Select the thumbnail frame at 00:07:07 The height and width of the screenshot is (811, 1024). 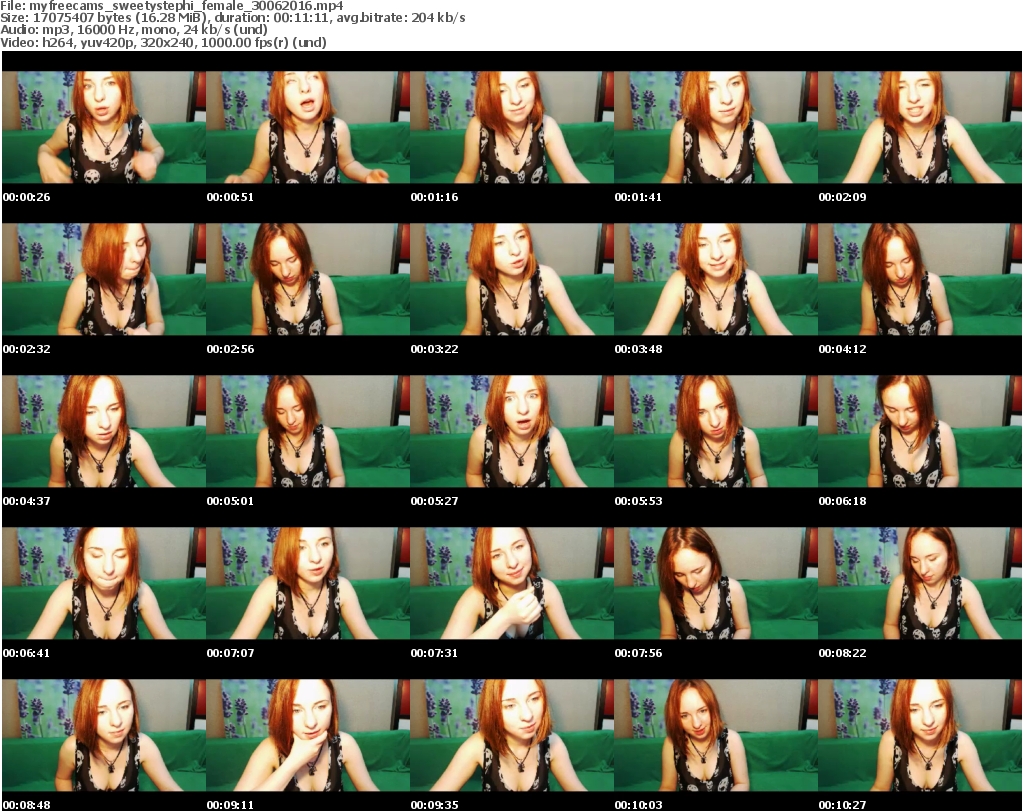pyautogui.click(x=308, y=583)
